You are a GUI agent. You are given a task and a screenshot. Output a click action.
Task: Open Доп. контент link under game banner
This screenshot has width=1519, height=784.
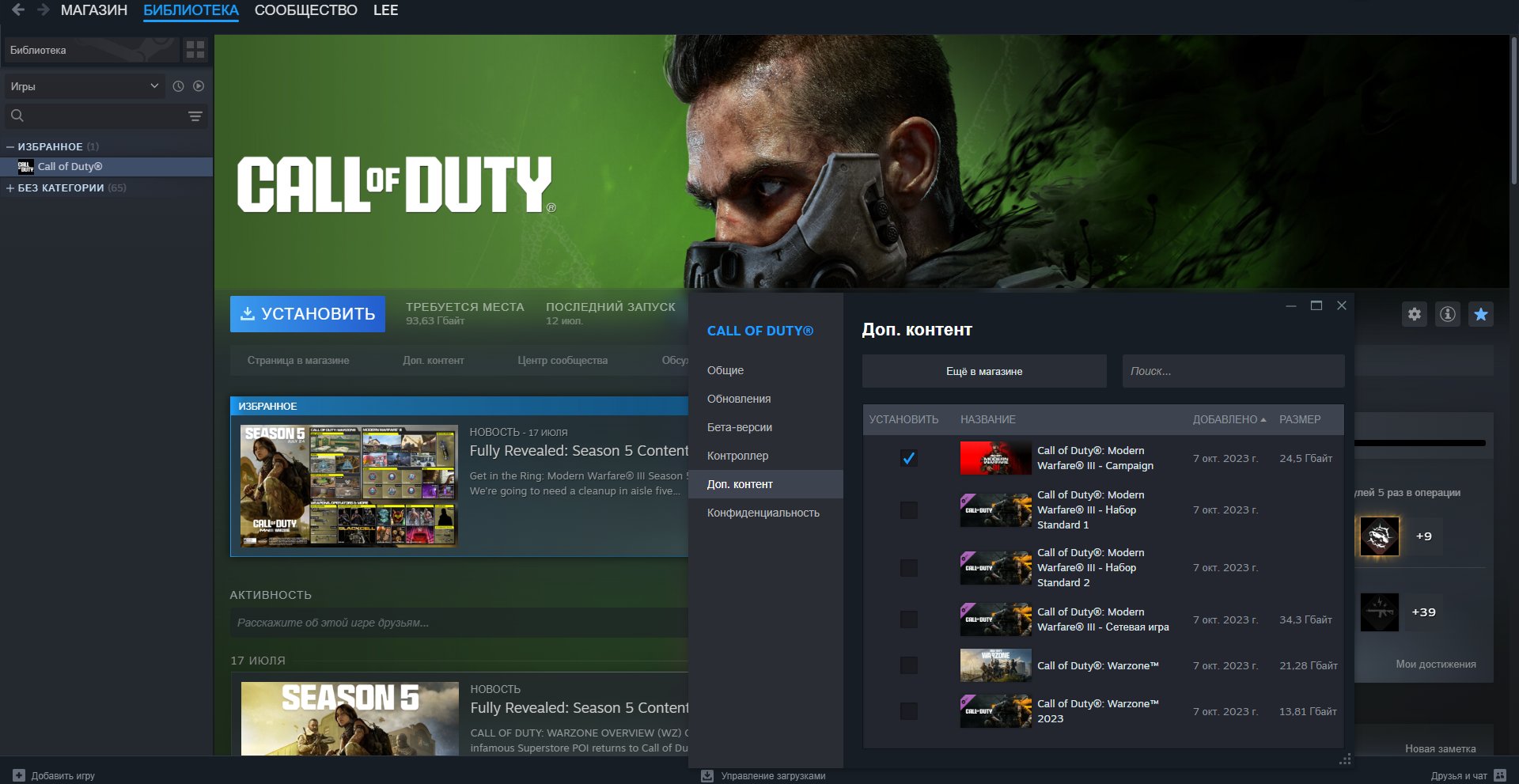tap(434, 361)
